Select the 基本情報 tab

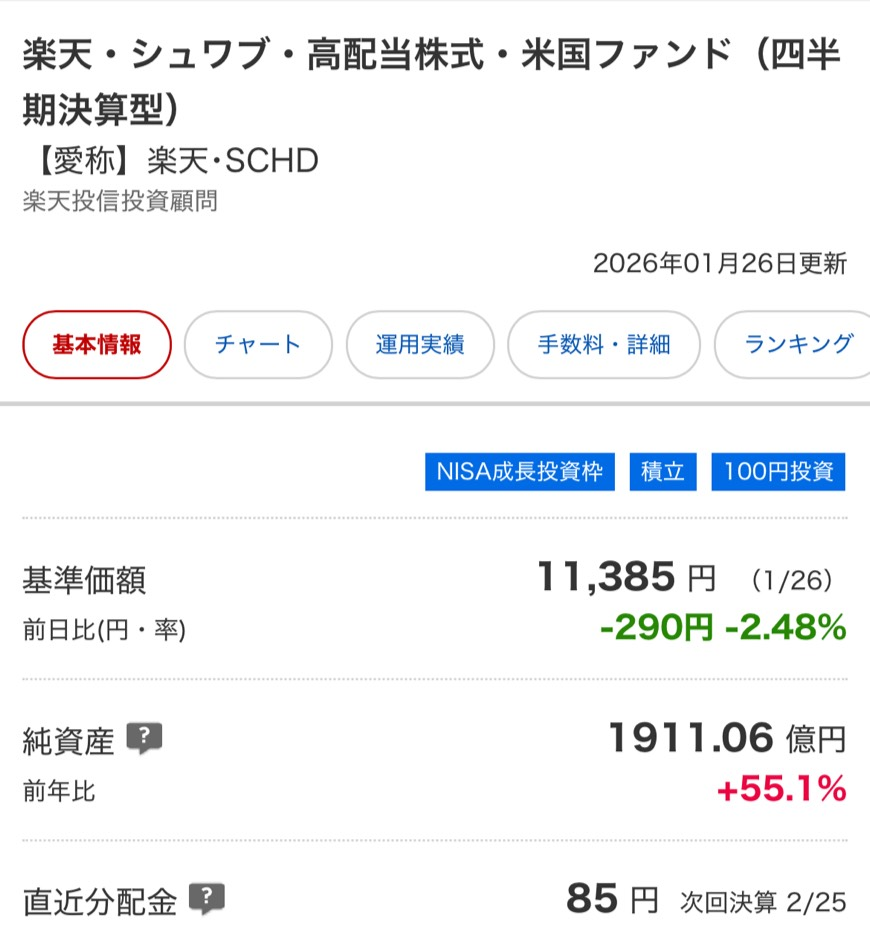pyautogui.click(x=97, y=345)
